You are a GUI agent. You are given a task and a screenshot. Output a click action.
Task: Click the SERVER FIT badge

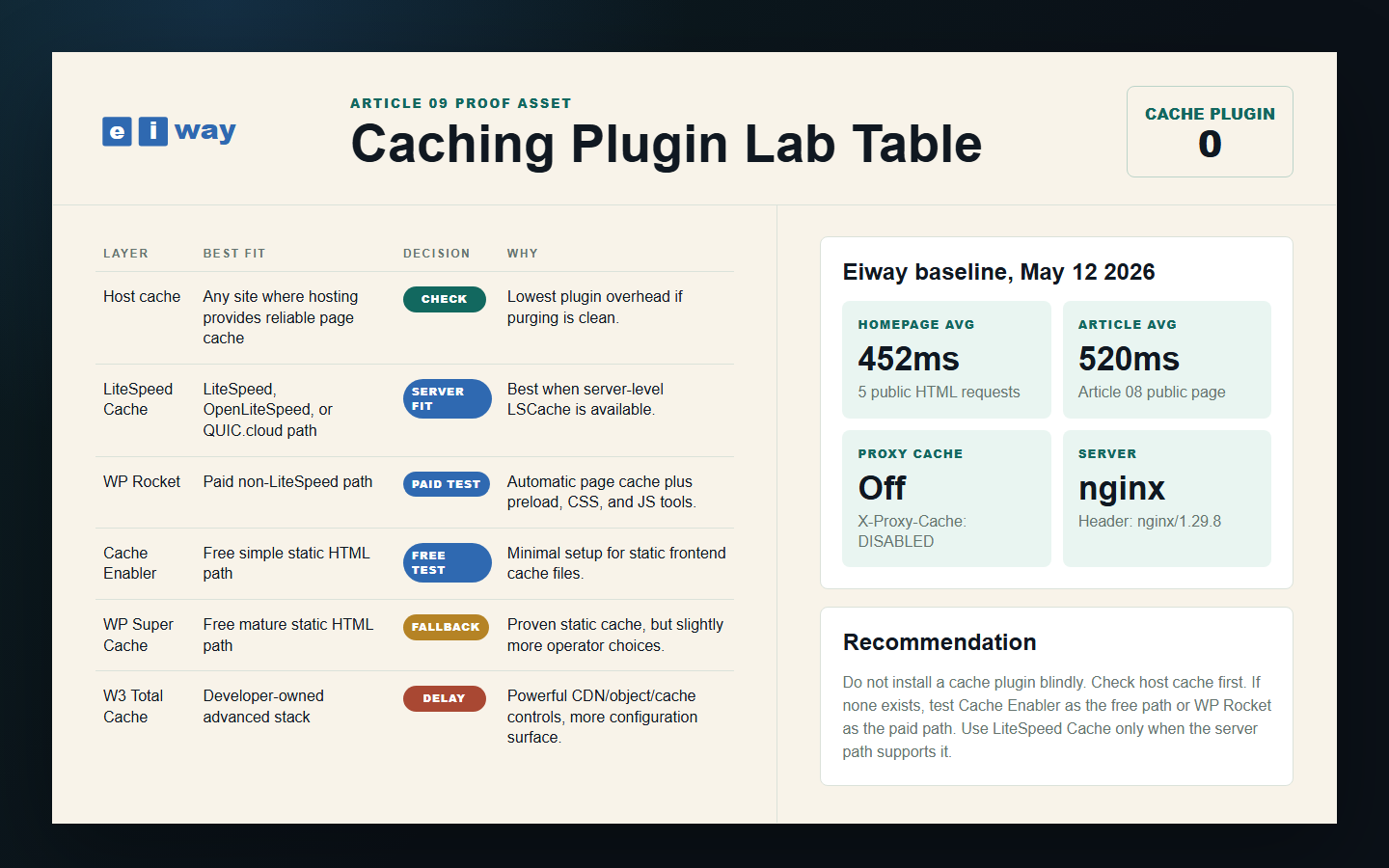coord(447,398)
